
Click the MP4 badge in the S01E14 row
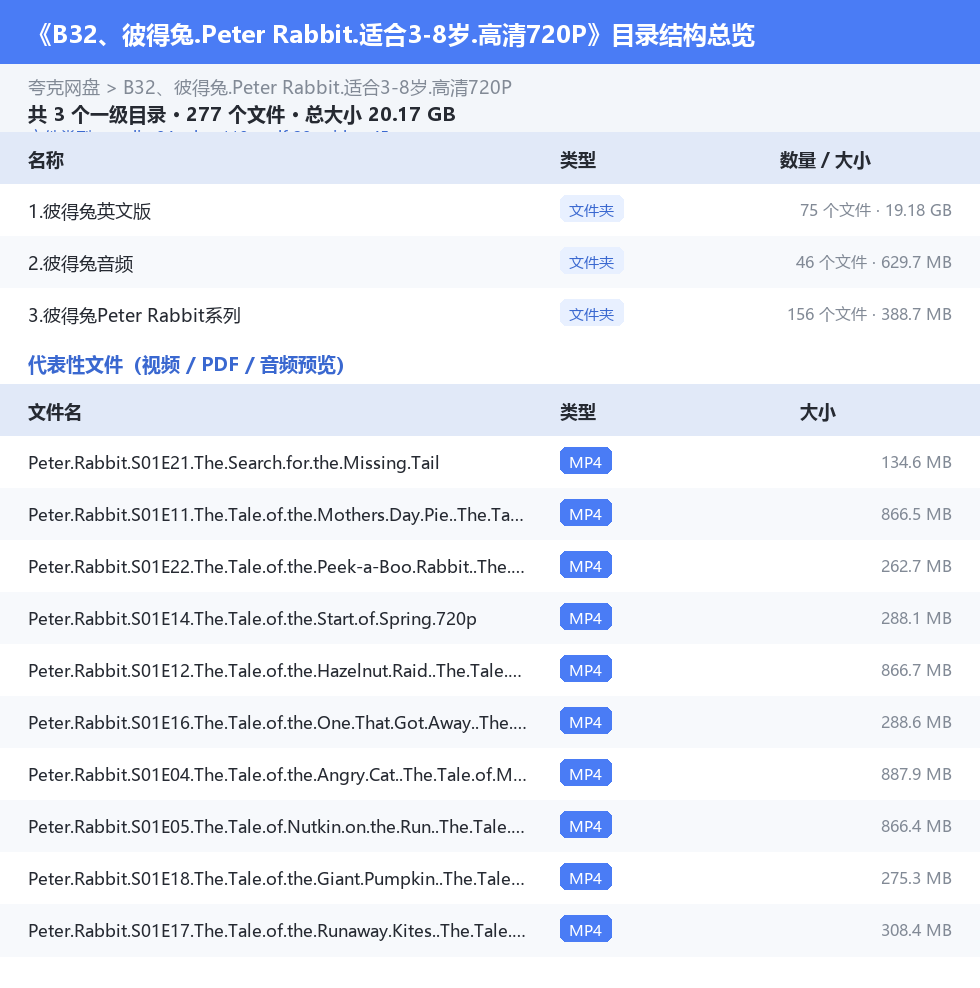(585, 618)
